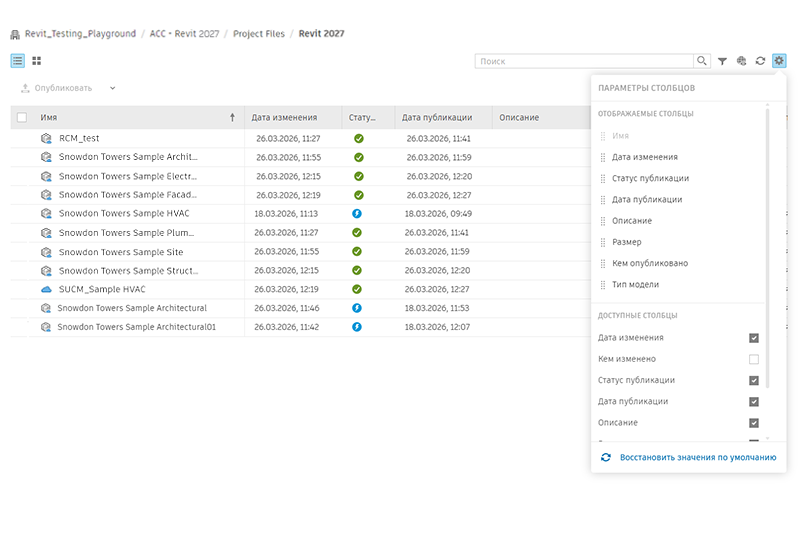The height and width of the screenshot is (547, 800).
Task: Sort by Стату... column header
Action: (x=362, y=117)
